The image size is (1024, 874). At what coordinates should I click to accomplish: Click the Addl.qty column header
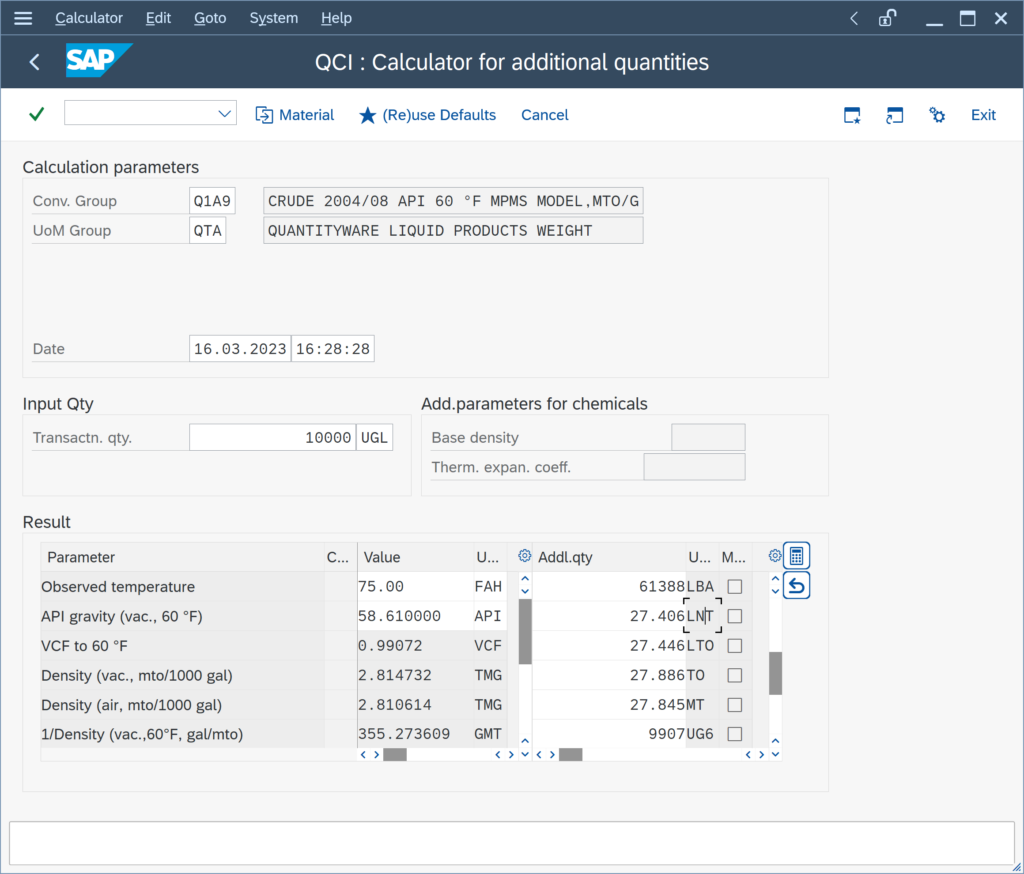609,557
